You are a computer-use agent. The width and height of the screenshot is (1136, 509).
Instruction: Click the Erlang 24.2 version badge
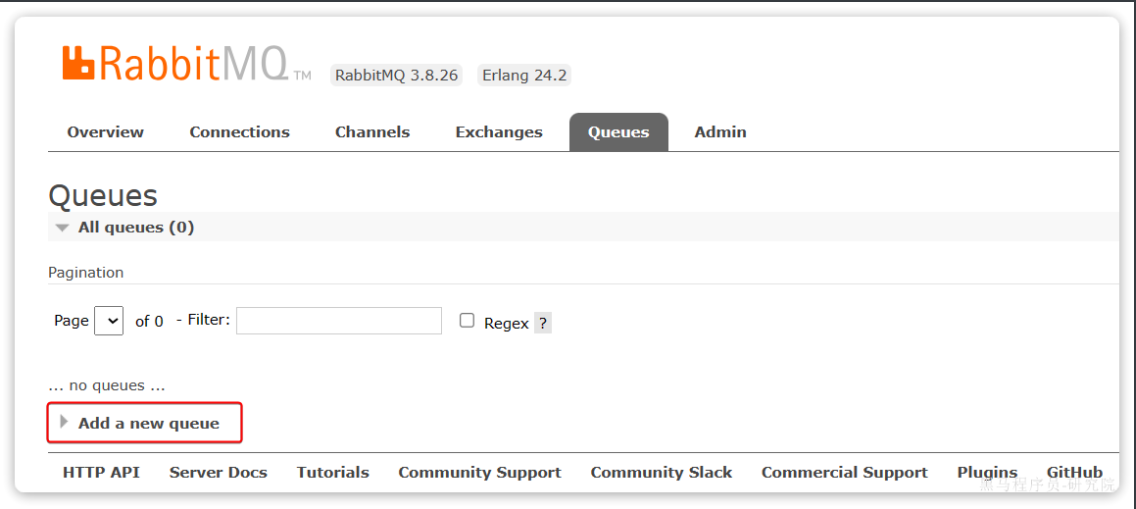click(x=524, y=75)
